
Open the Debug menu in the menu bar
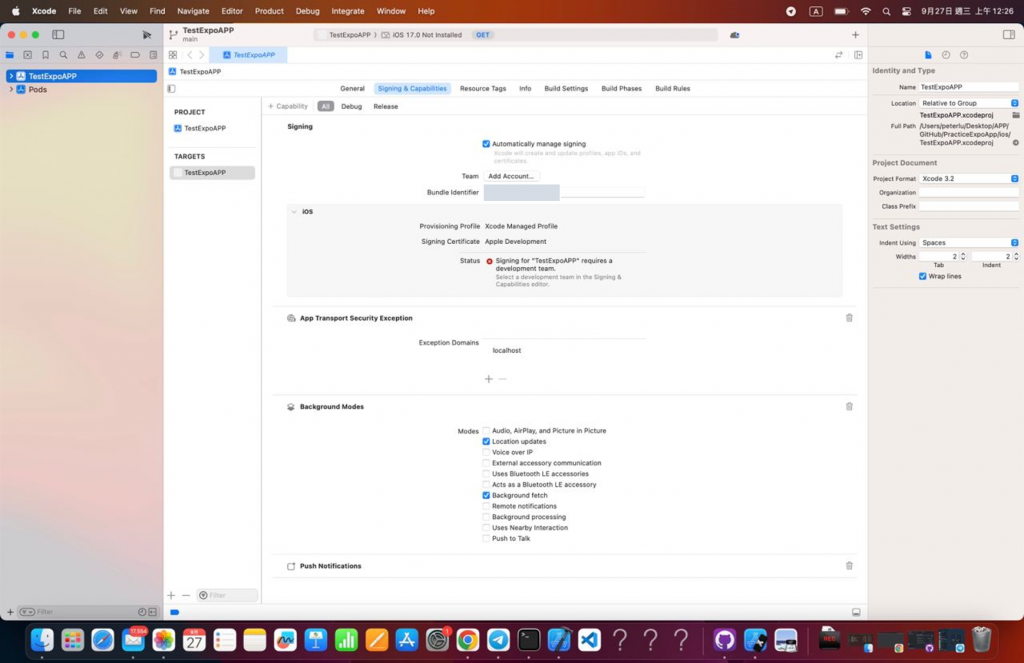tap(307, 11)
